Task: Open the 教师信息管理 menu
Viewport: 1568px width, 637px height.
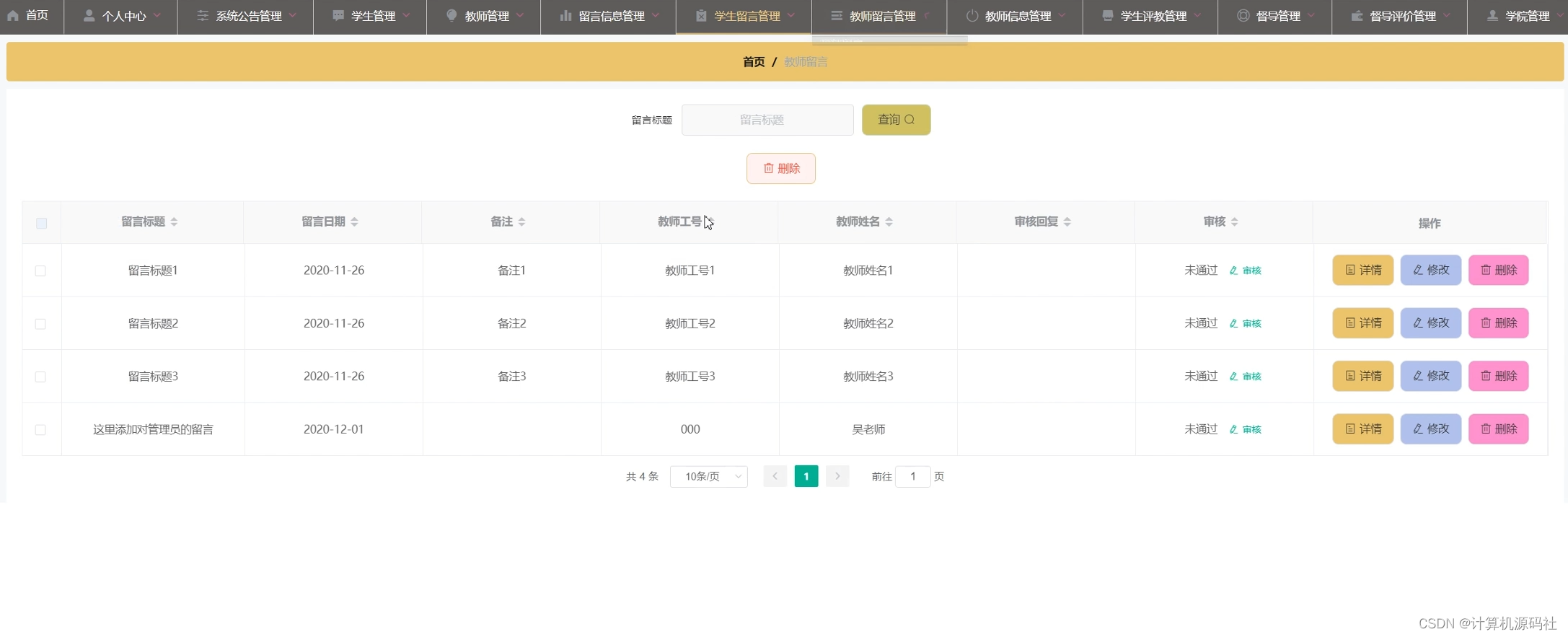Action: pyautogui.click(x=1015, y=17)
